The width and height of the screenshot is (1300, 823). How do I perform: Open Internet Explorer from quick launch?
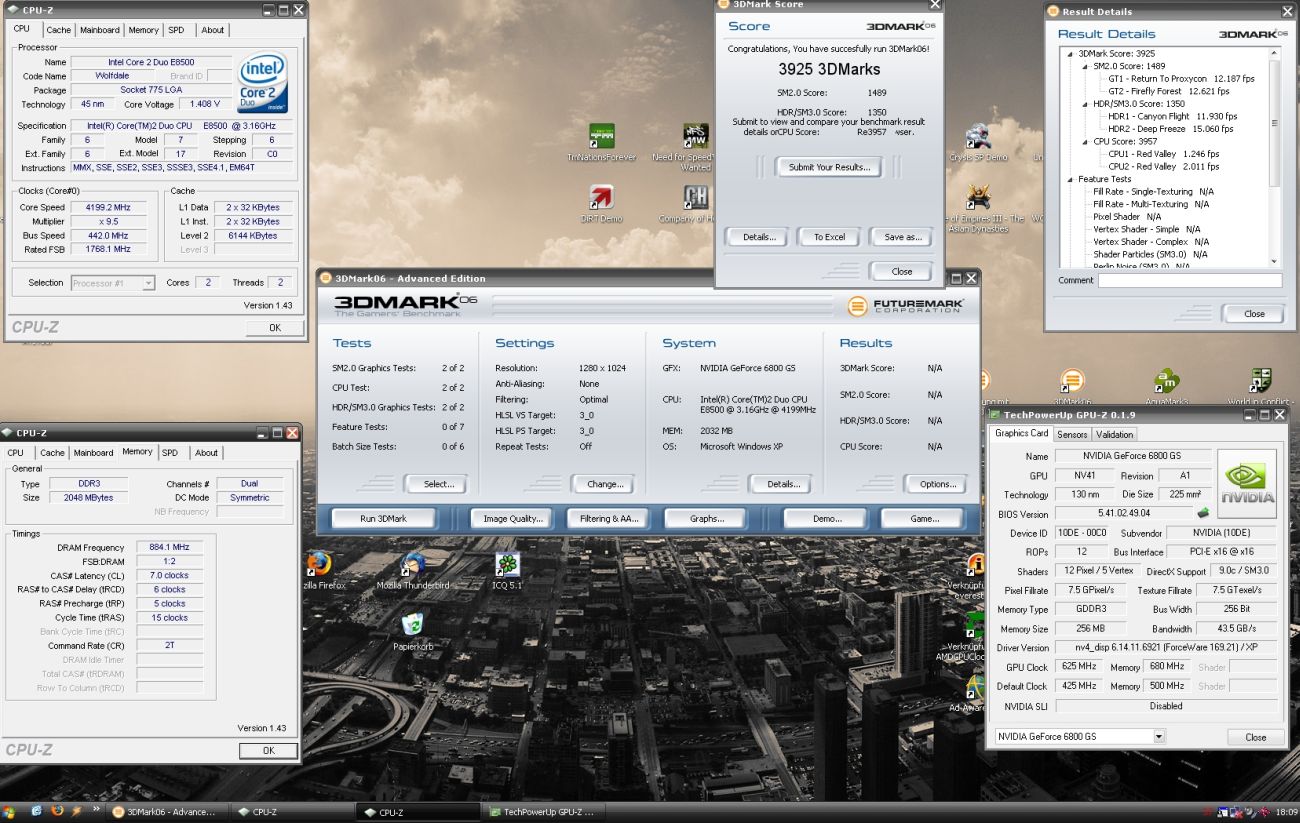point(37,812)
